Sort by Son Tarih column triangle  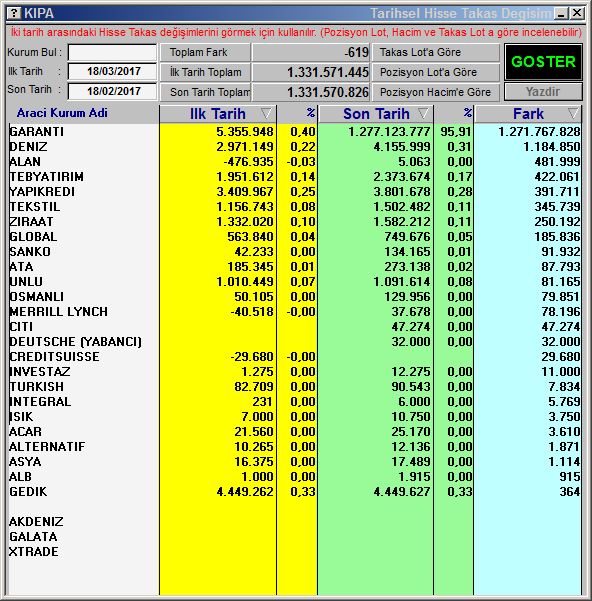coord(423,113)
